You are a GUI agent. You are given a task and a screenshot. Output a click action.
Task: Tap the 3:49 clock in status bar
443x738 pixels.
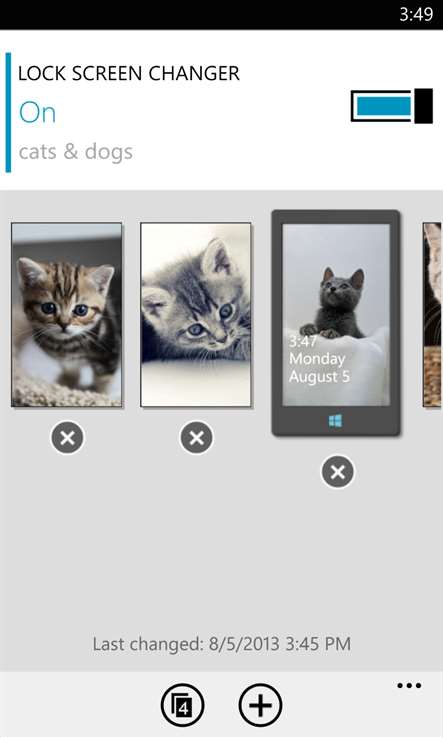coord(416,14)
